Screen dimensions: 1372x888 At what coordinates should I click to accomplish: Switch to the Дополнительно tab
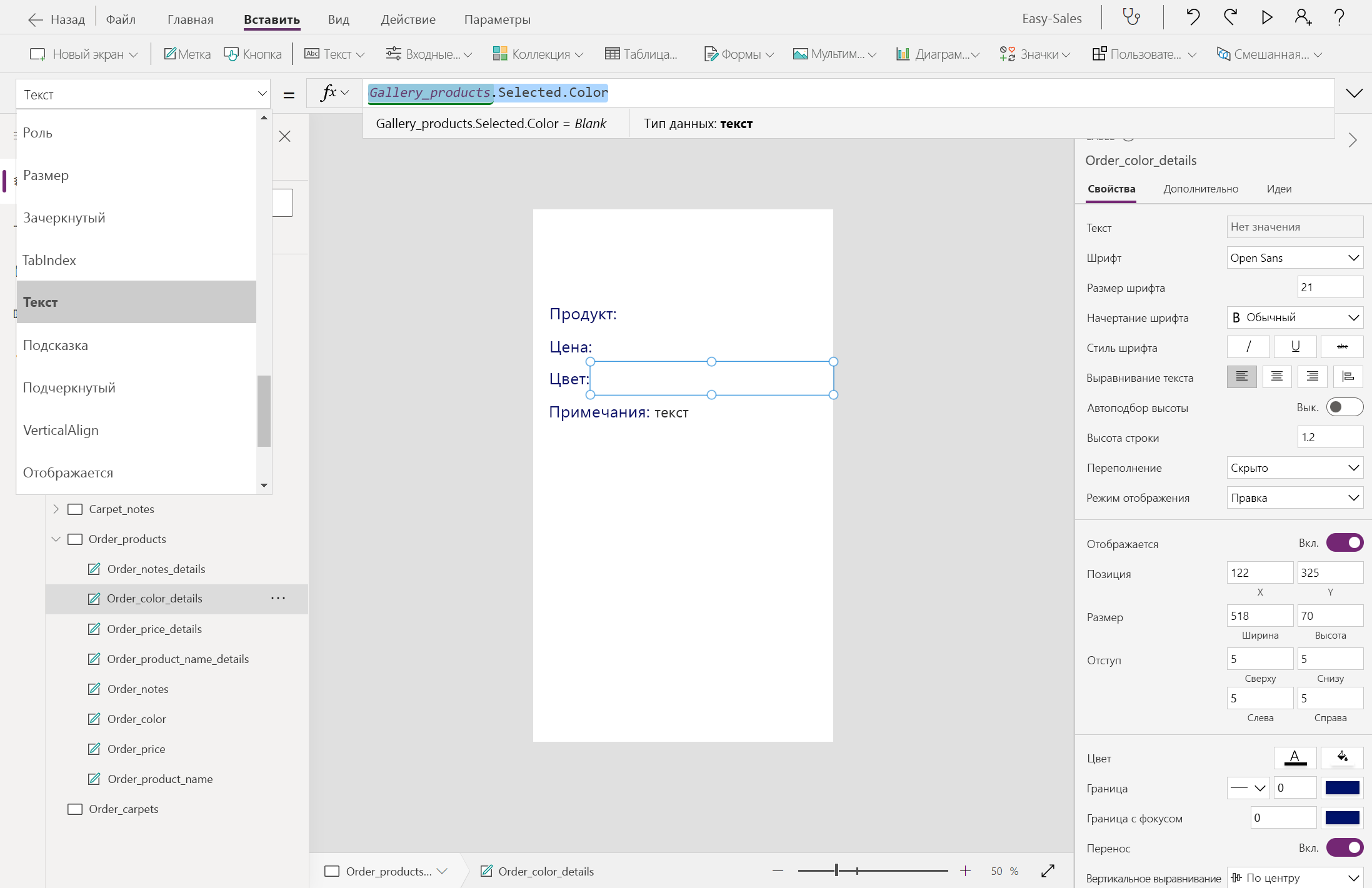pyautogui.click(x=1200, y=189)
